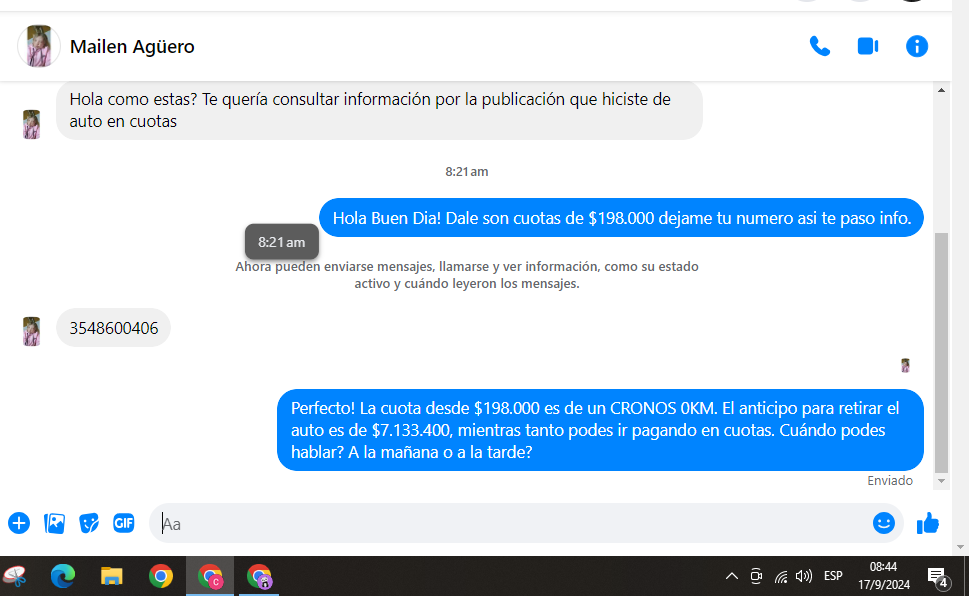Open the Windows notification center
969x596 pixels.
click(937, 576)
